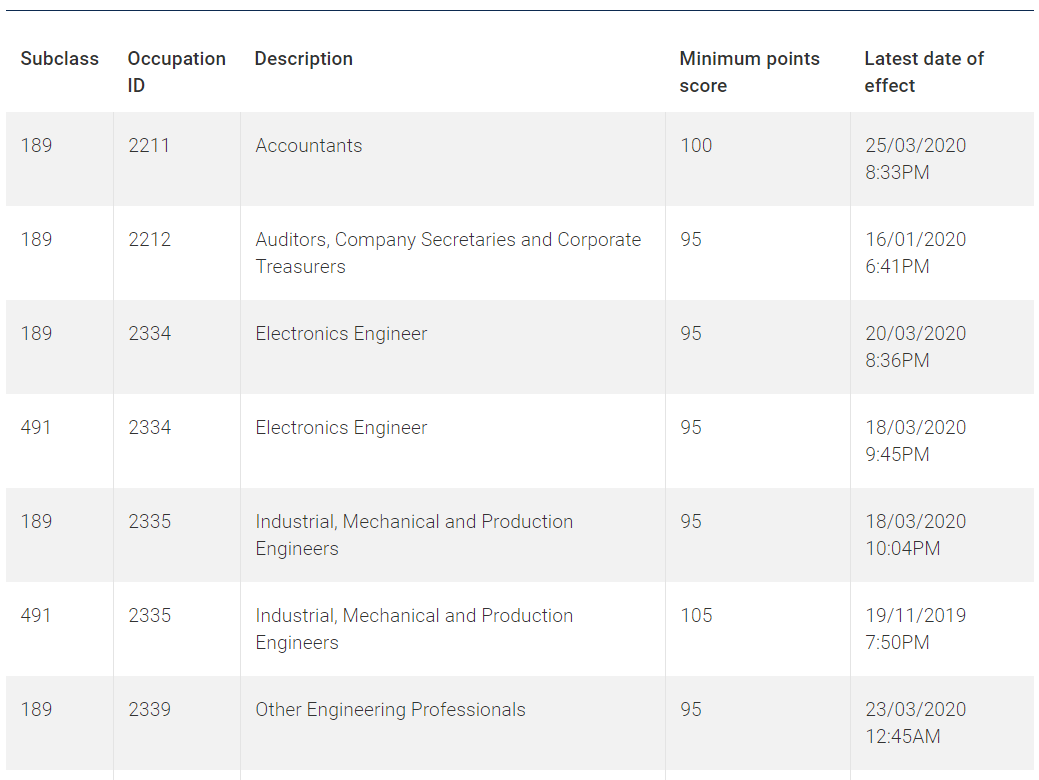Click Auditors, Company Secretaries and Corporate Treasurers
This screenshot has height=780, width=1039.
[x=447, y=253]
